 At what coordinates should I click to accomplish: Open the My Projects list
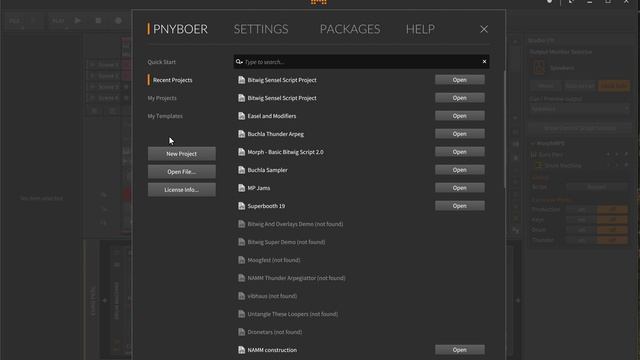[162, 98]
